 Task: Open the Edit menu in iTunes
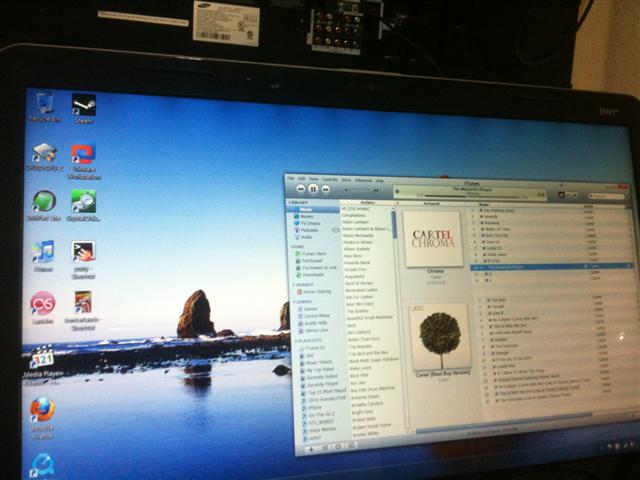point(301,179)
